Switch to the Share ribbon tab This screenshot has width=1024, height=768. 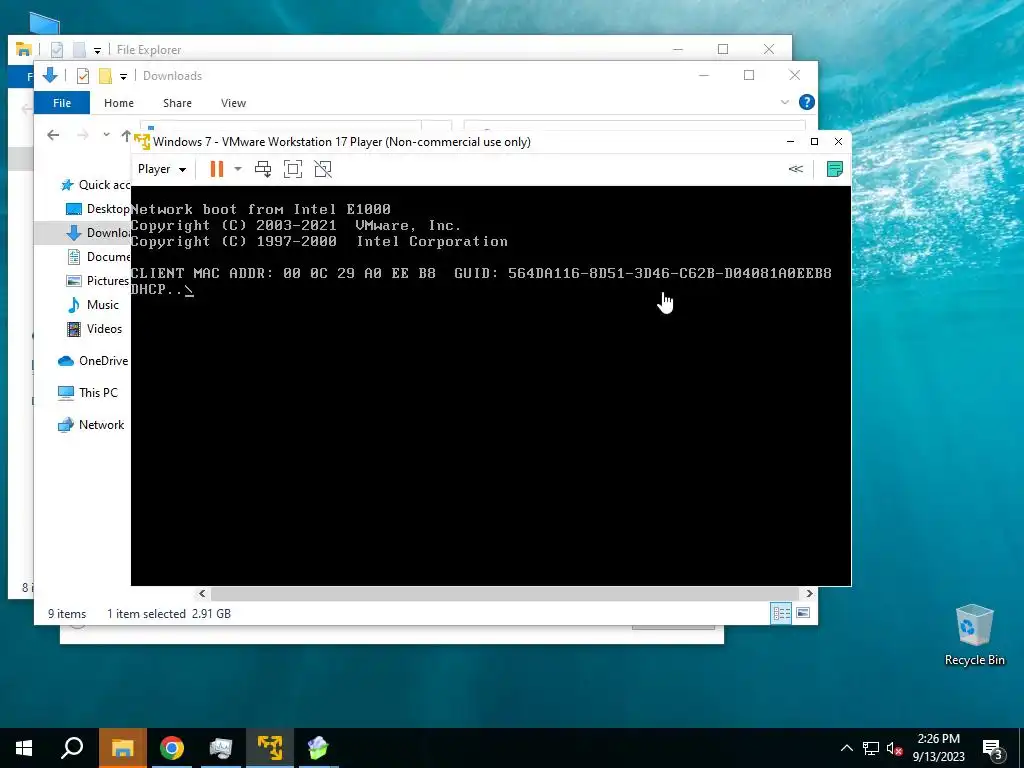pyautogui.click(x=177, y=103)
